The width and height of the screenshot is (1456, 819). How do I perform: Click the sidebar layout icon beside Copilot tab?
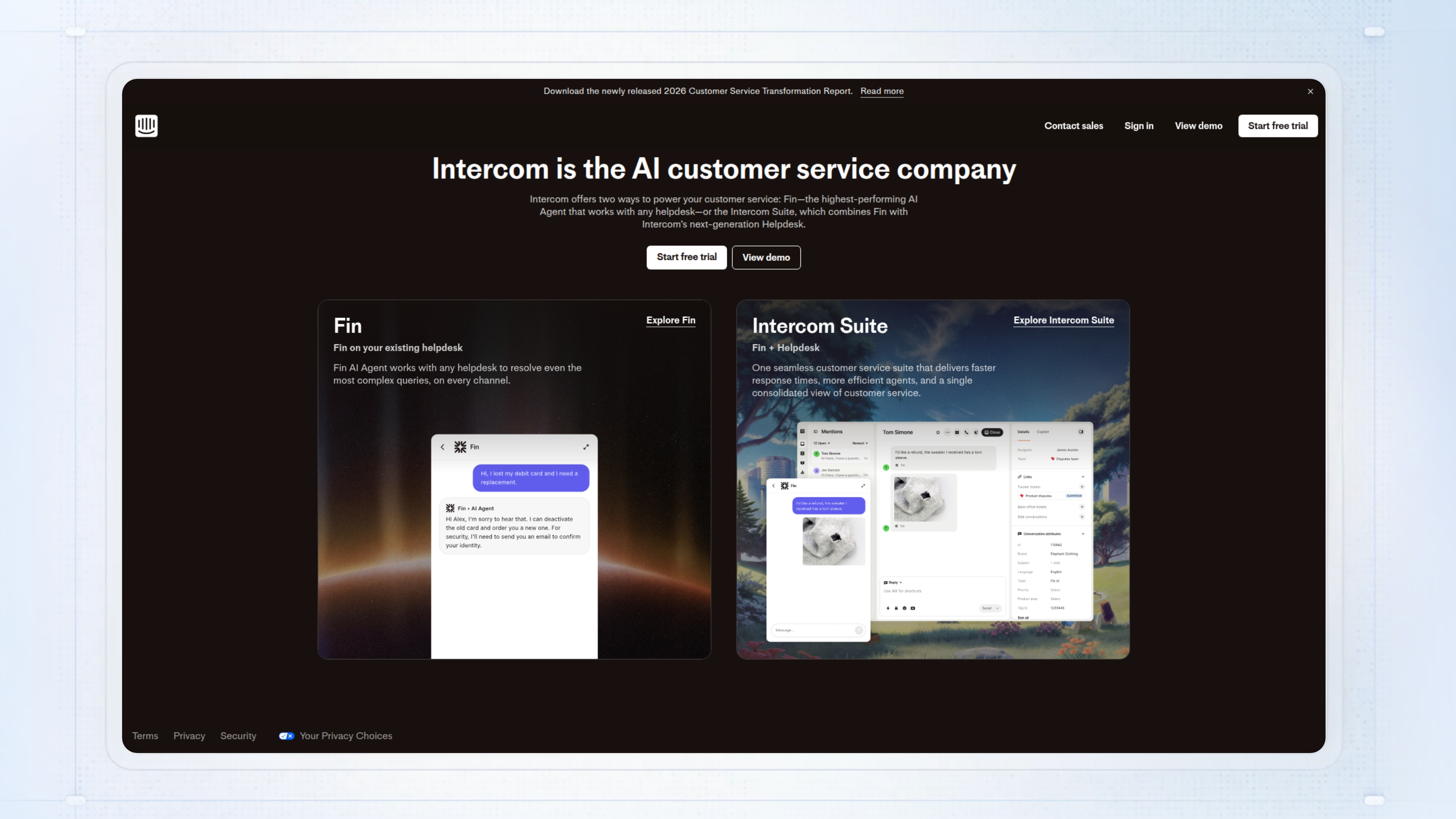tap(1081, 432)
